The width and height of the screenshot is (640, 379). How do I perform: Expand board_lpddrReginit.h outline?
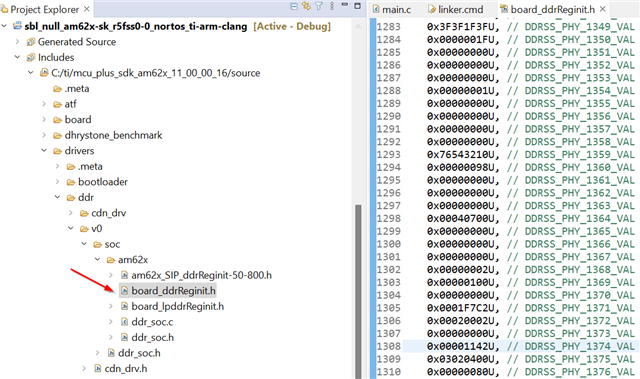pyautogui.click(x=111, y=306)
